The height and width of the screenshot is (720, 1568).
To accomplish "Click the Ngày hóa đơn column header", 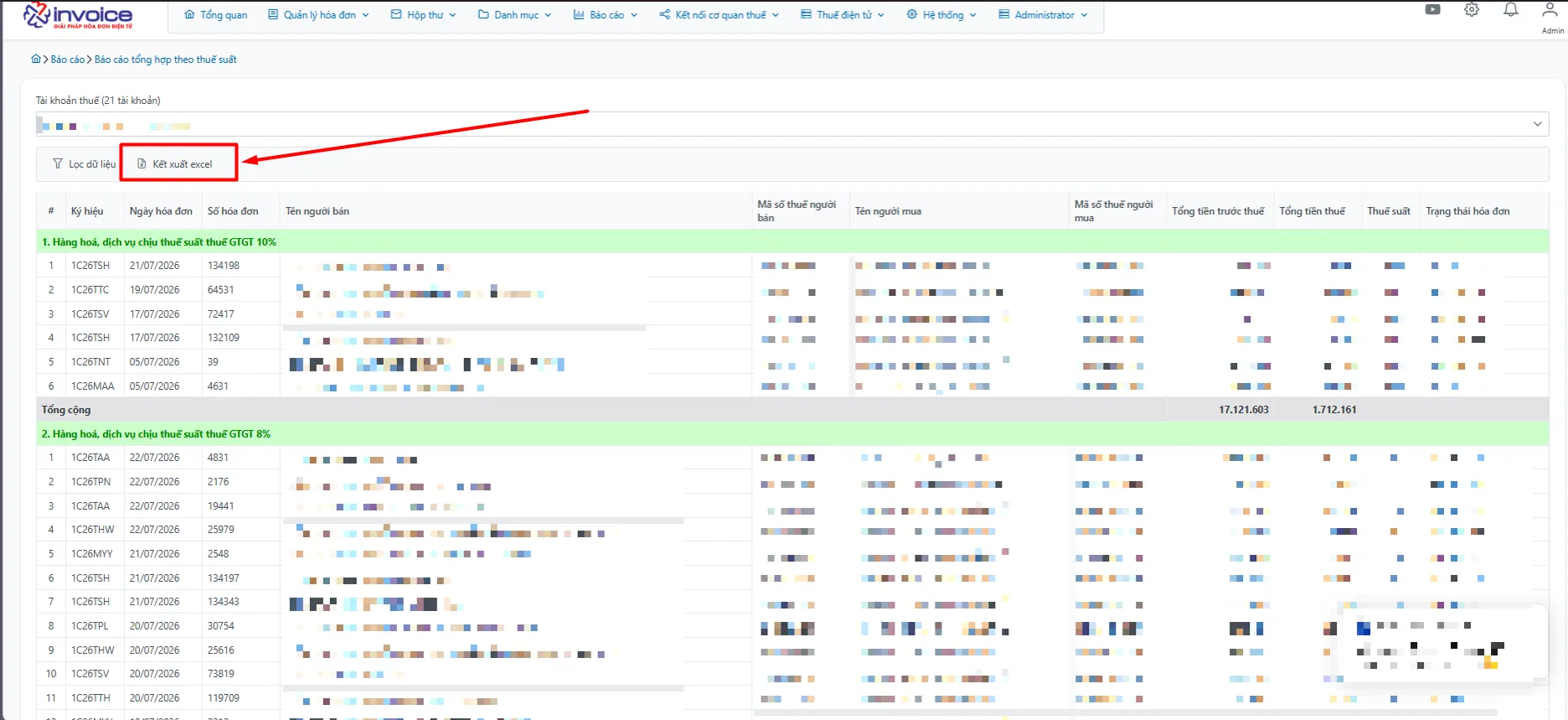I will 161,211.
